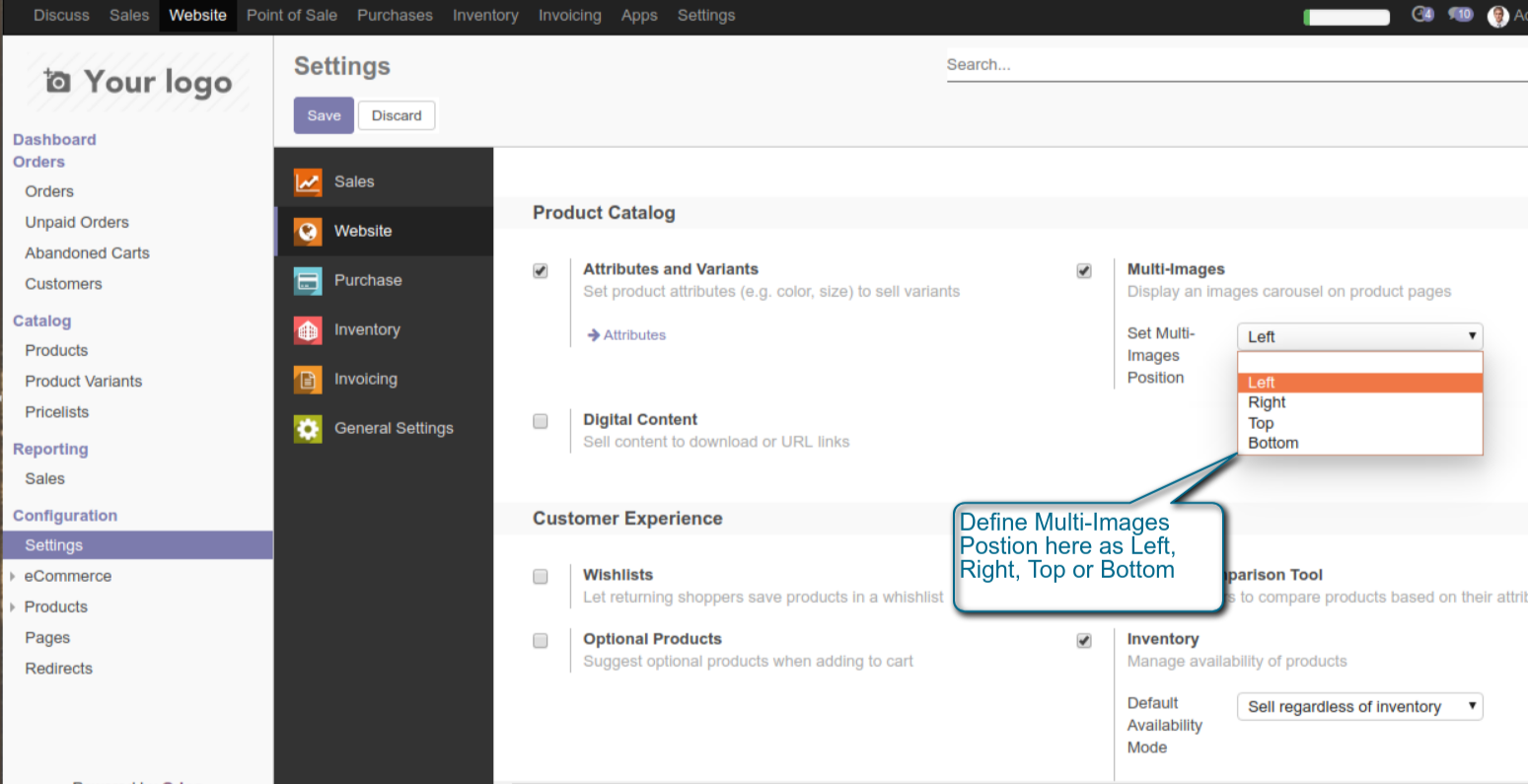Enable the Optional Products checkbox
This screenshot has width=1528, height=784.
tap(541, 640)
